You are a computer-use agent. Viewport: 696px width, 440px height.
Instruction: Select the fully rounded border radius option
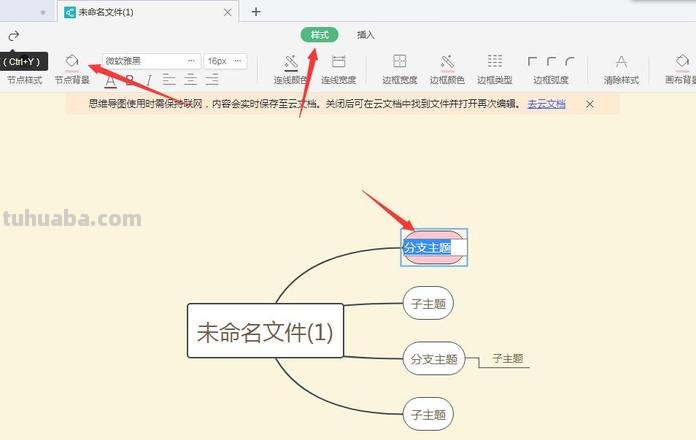[570, 61]
